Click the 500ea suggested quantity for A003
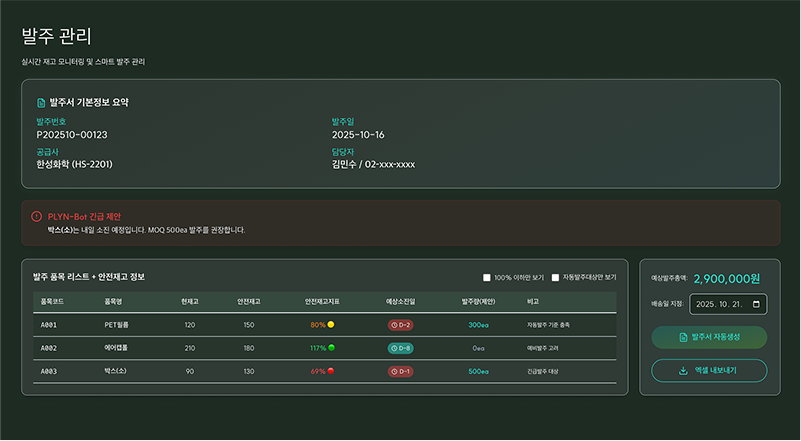801x441 pixels. coord(478,371)
